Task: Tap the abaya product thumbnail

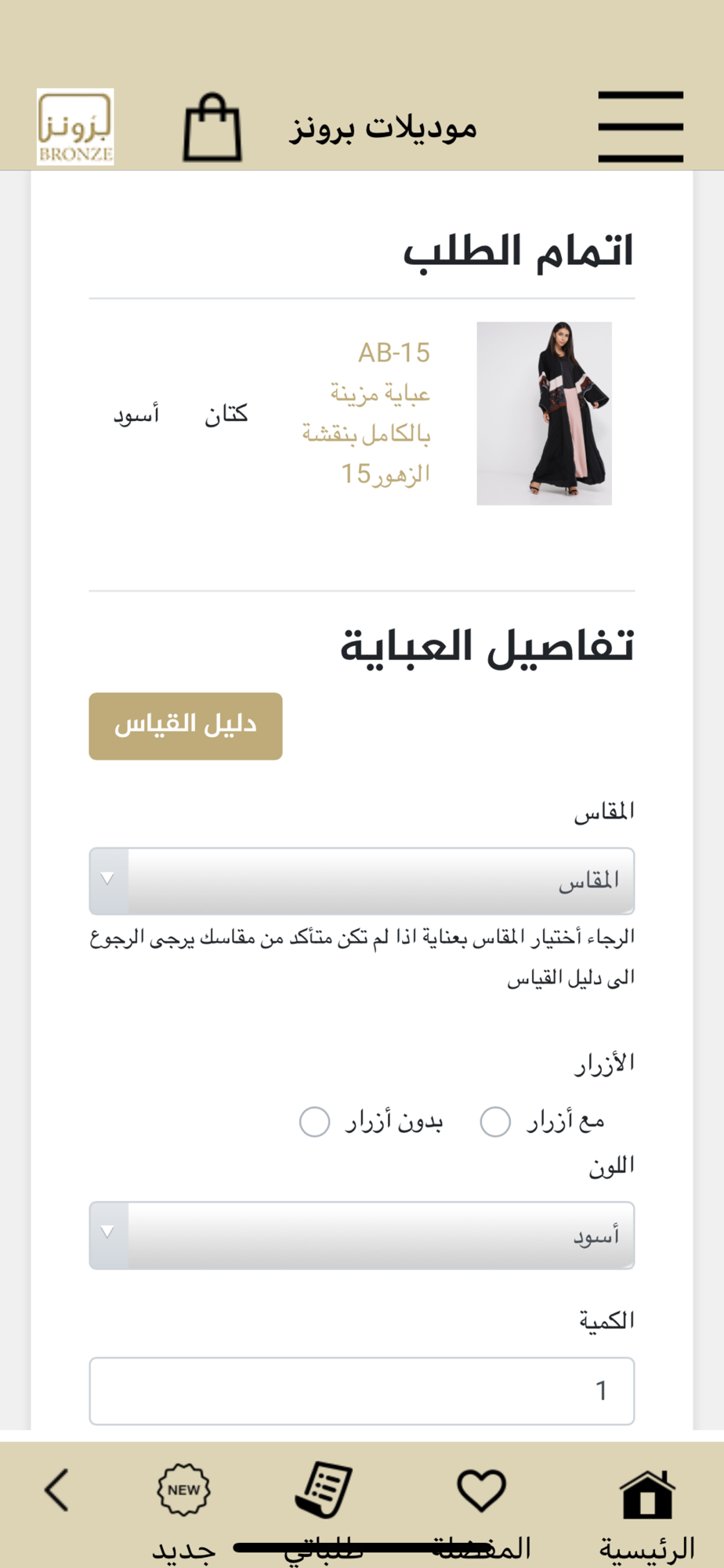Action: tap(544, 413)
